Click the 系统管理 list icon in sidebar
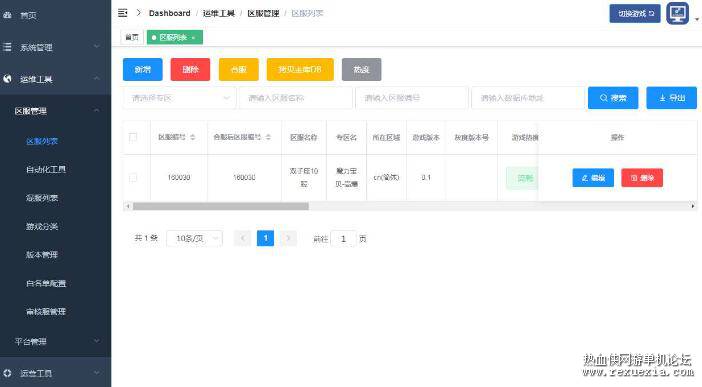The width and height of the screenshot is (702, 387). (7, 47)
